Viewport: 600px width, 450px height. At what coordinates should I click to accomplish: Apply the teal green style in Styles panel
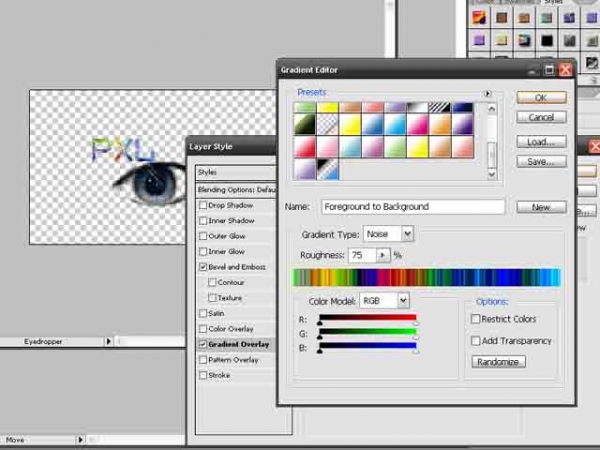point(547,17)
